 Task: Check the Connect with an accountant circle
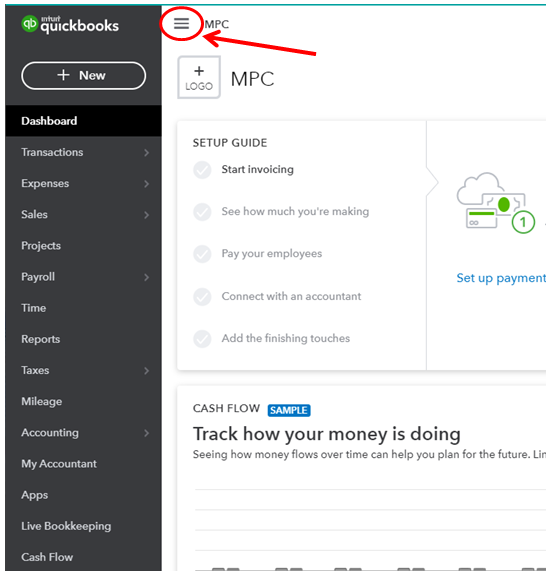(x=202, y=296)
